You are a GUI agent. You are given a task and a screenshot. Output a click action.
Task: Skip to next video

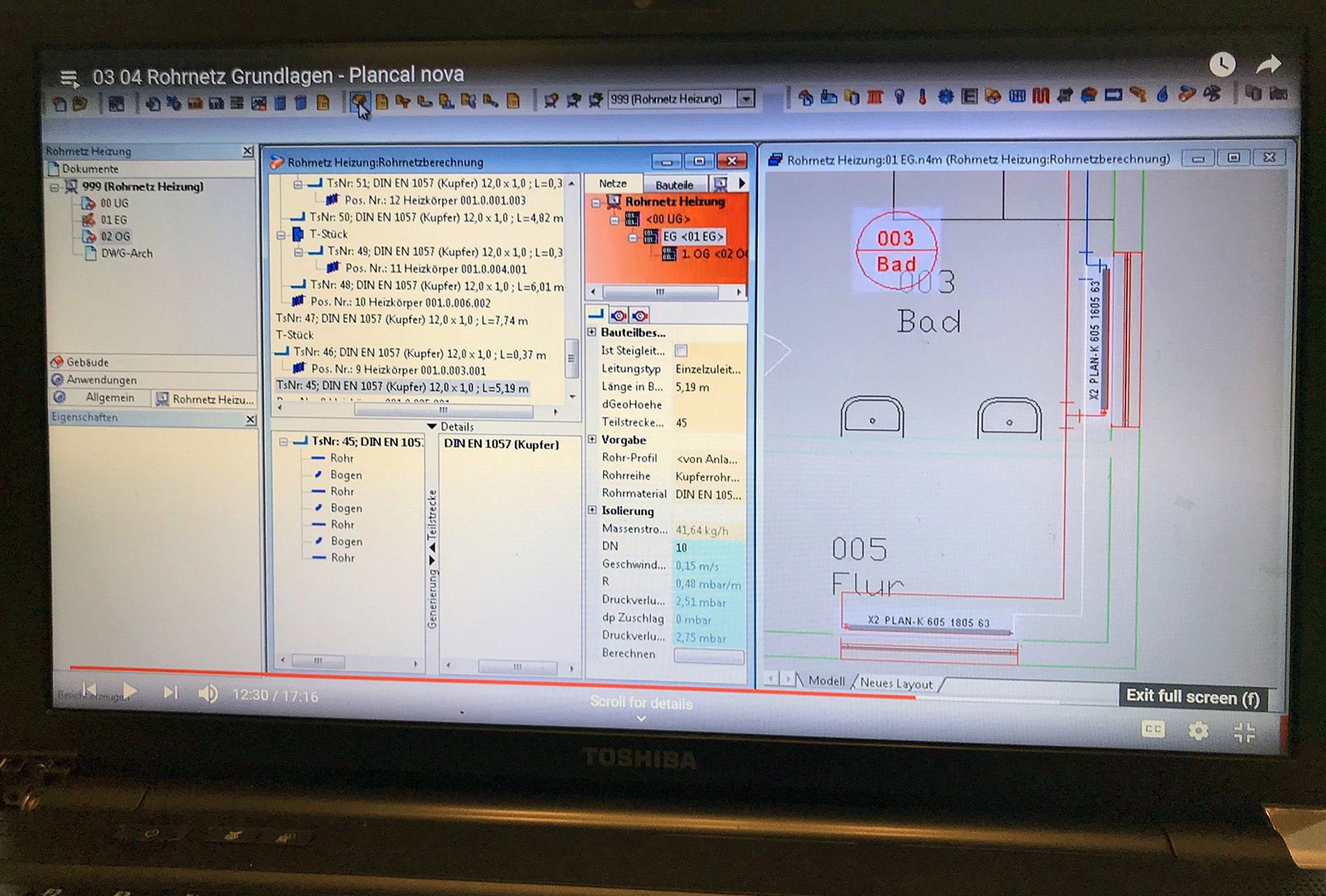170,692
